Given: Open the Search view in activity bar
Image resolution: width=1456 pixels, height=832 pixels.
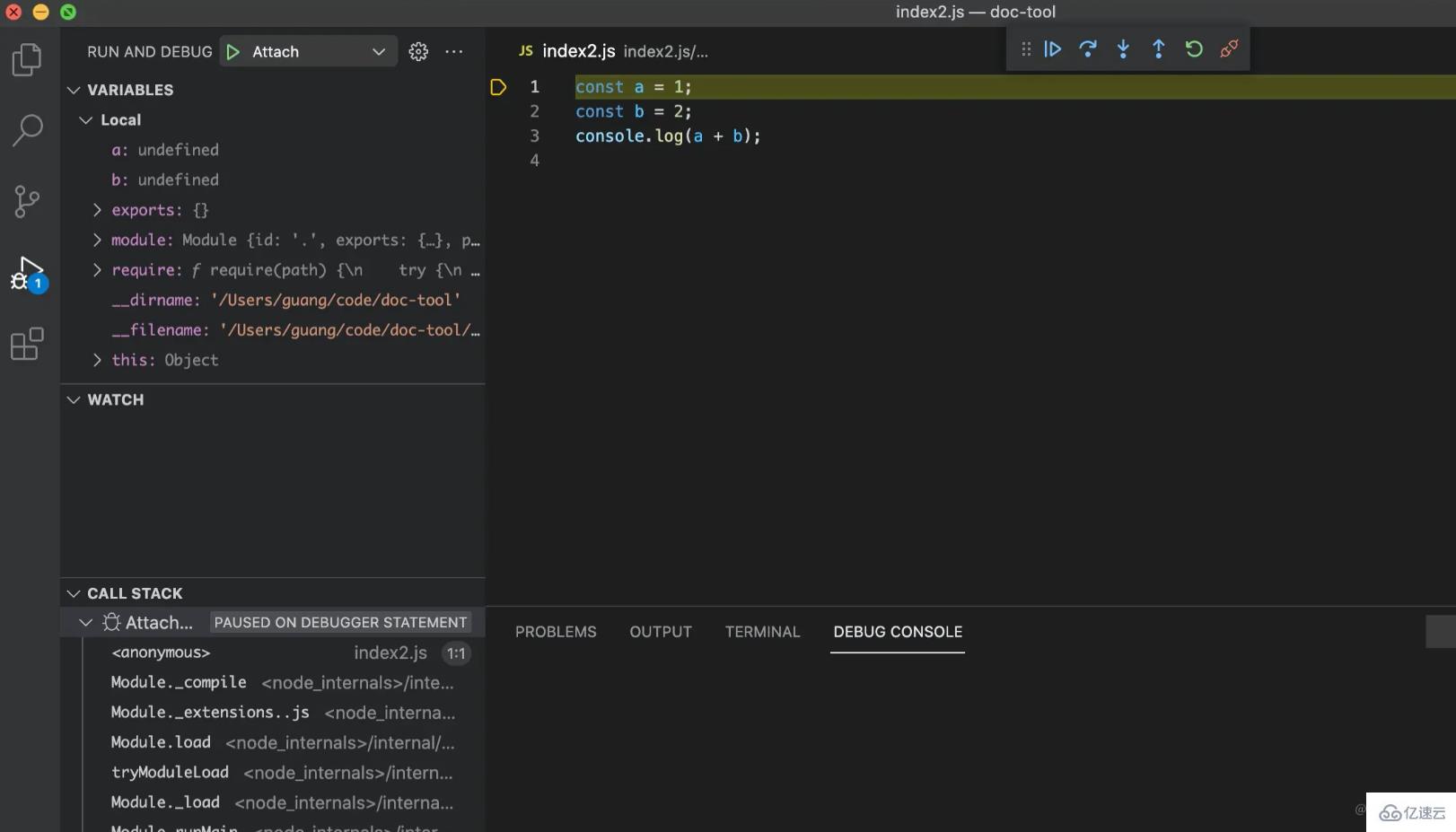Looking at the screenshot, I should pos(27,130).
